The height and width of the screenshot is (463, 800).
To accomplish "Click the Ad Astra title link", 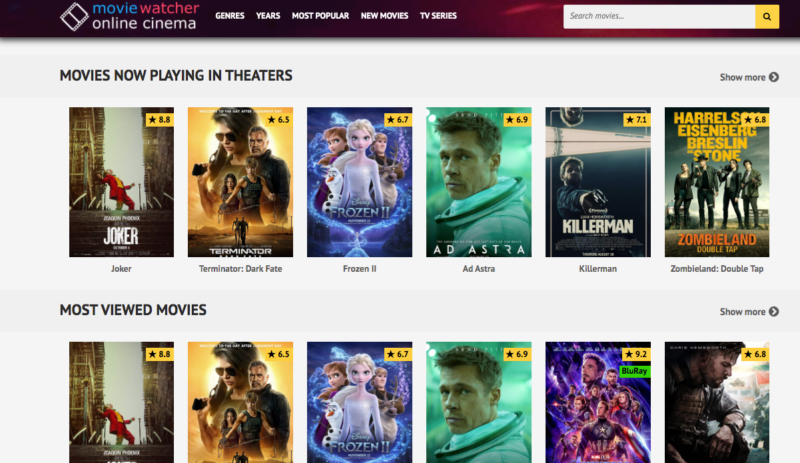I will click(x=479, y=269).
